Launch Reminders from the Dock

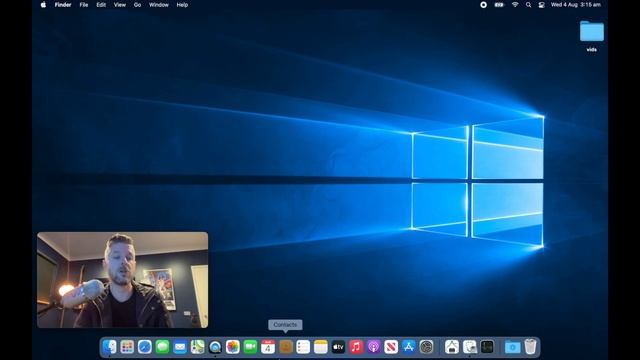[303, 347]
